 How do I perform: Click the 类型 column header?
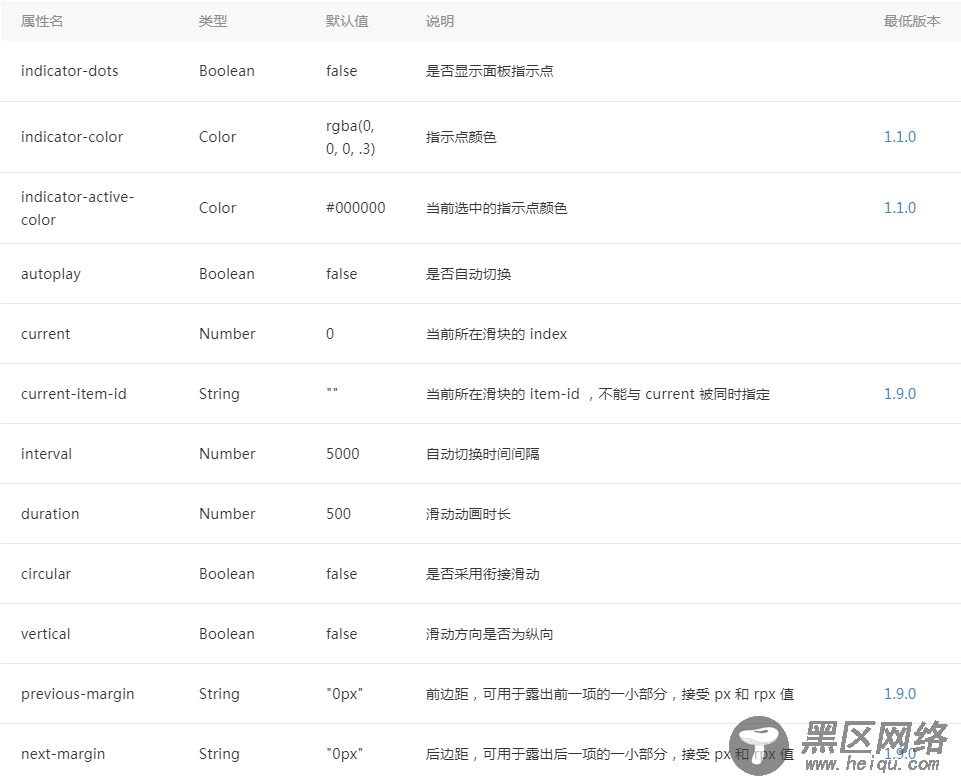click(x=213, y=21)
